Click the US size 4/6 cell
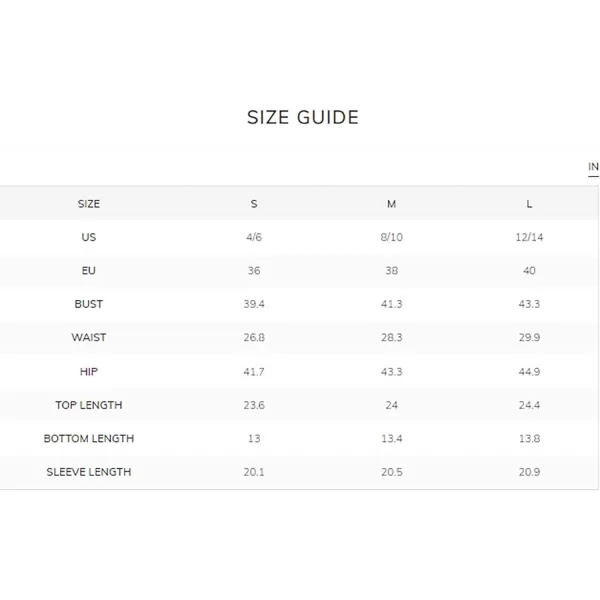The image size is (600, 600). click(x=254, y=237)
